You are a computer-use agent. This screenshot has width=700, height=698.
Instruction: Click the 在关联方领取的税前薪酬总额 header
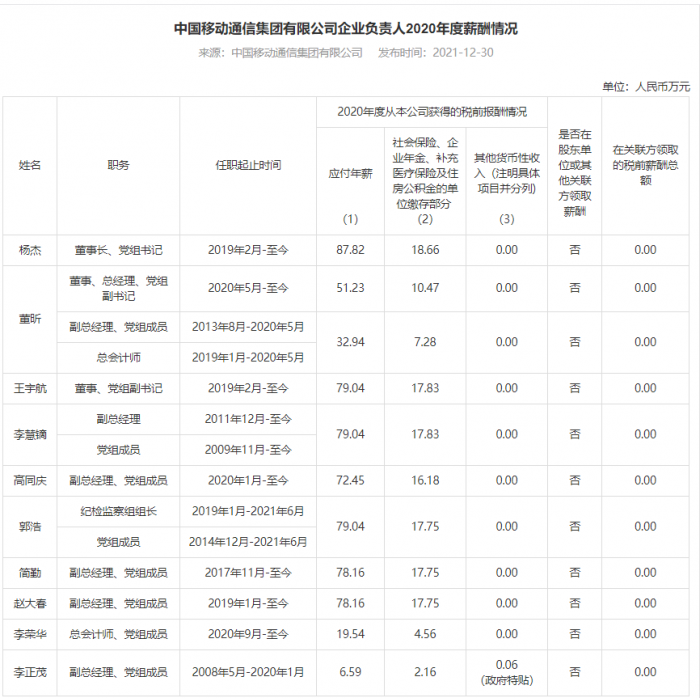click(646, 165)
